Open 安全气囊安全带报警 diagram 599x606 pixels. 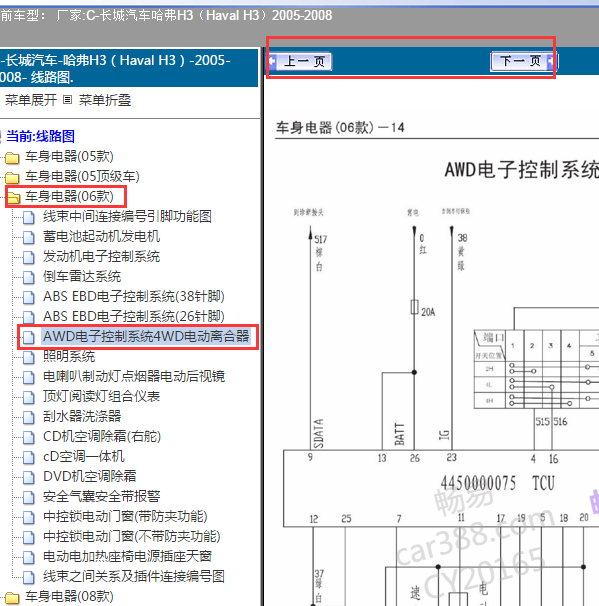pyautogui.click(x=101, y=497)
